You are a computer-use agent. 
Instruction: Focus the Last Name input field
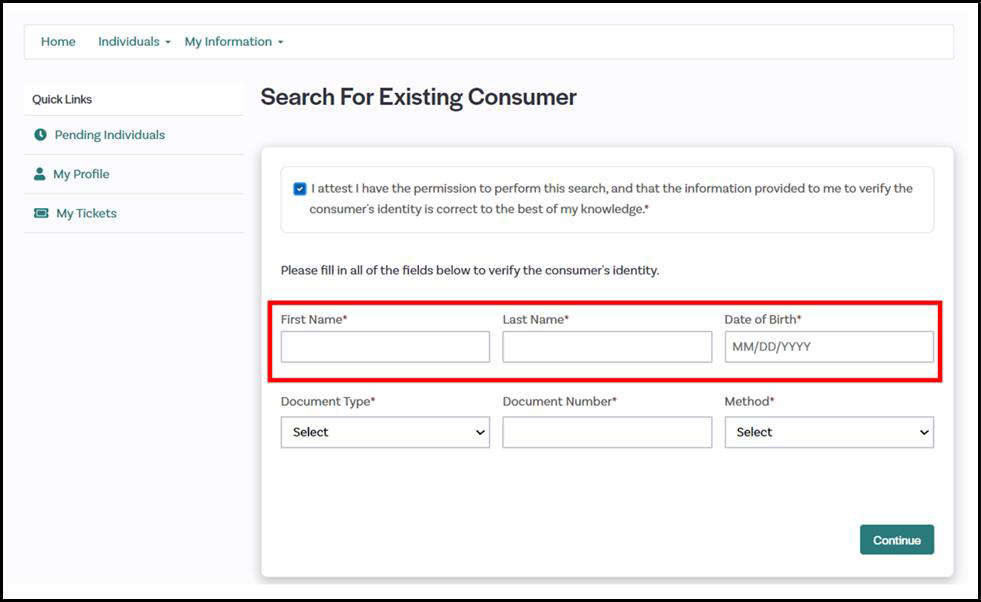(x=607, y=347)
